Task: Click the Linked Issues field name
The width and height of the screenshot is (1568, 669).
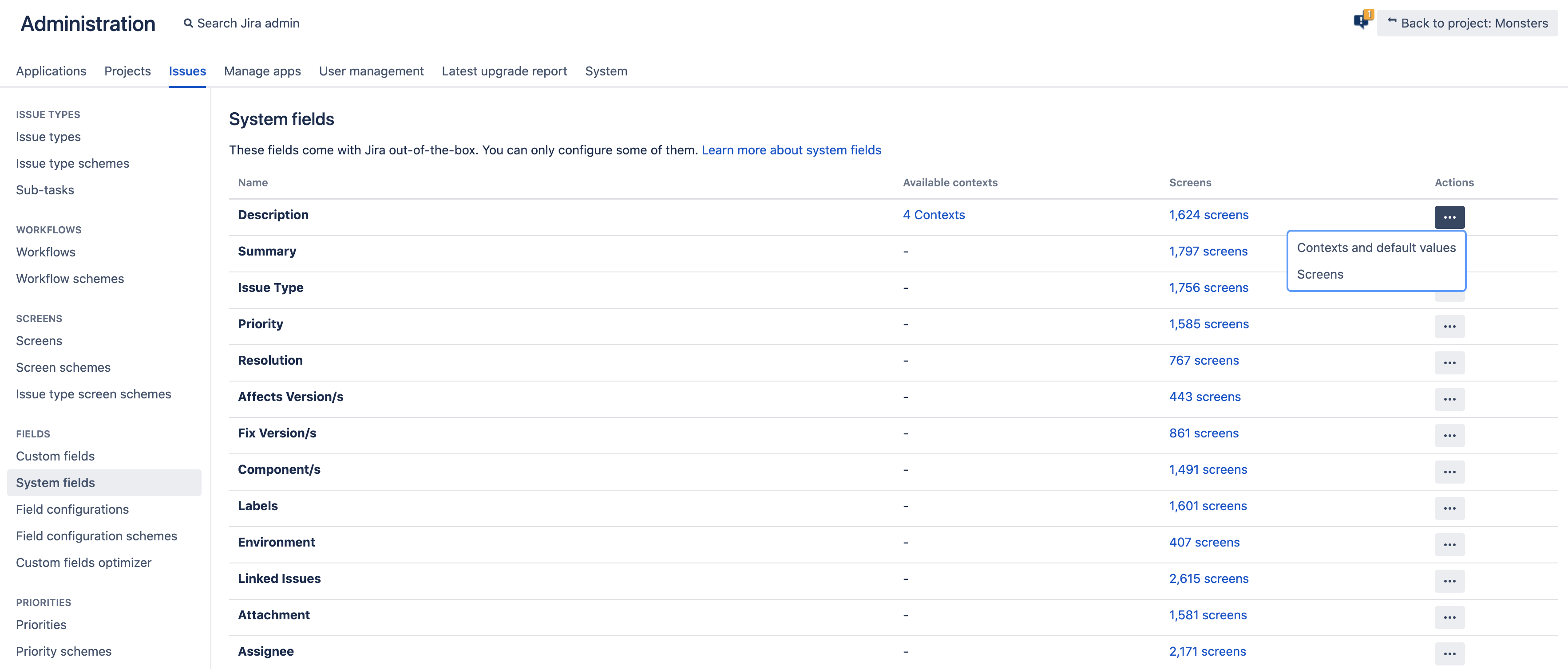Action: pyautogui.click(x=279, y=579)
